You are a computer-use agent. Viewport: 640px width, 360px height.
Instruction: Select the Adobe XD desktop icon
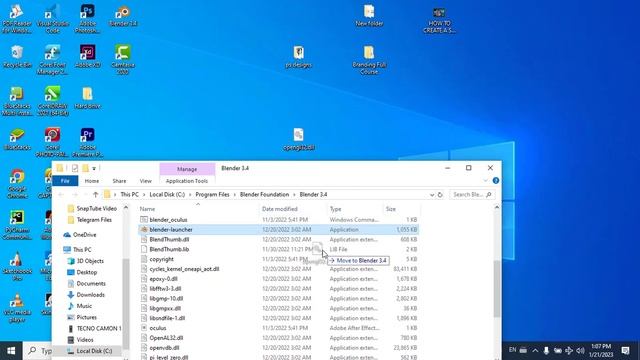tap(87, 56)
